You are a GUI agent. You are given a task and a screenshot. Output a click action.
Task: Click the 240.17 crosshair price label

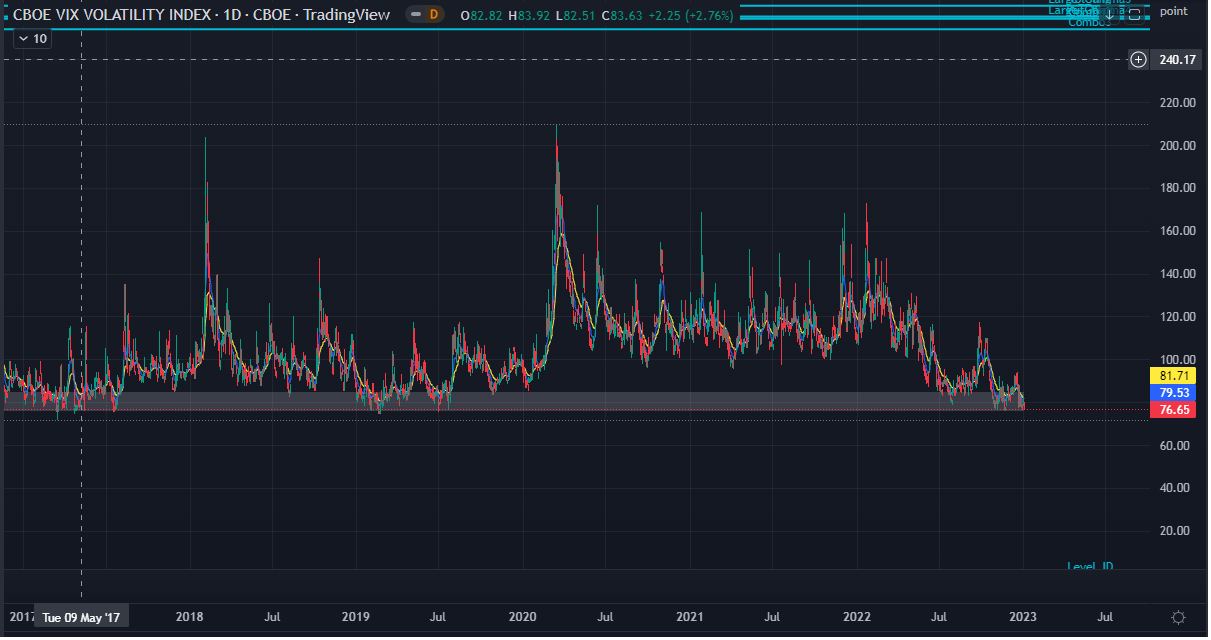(1177, 60)
